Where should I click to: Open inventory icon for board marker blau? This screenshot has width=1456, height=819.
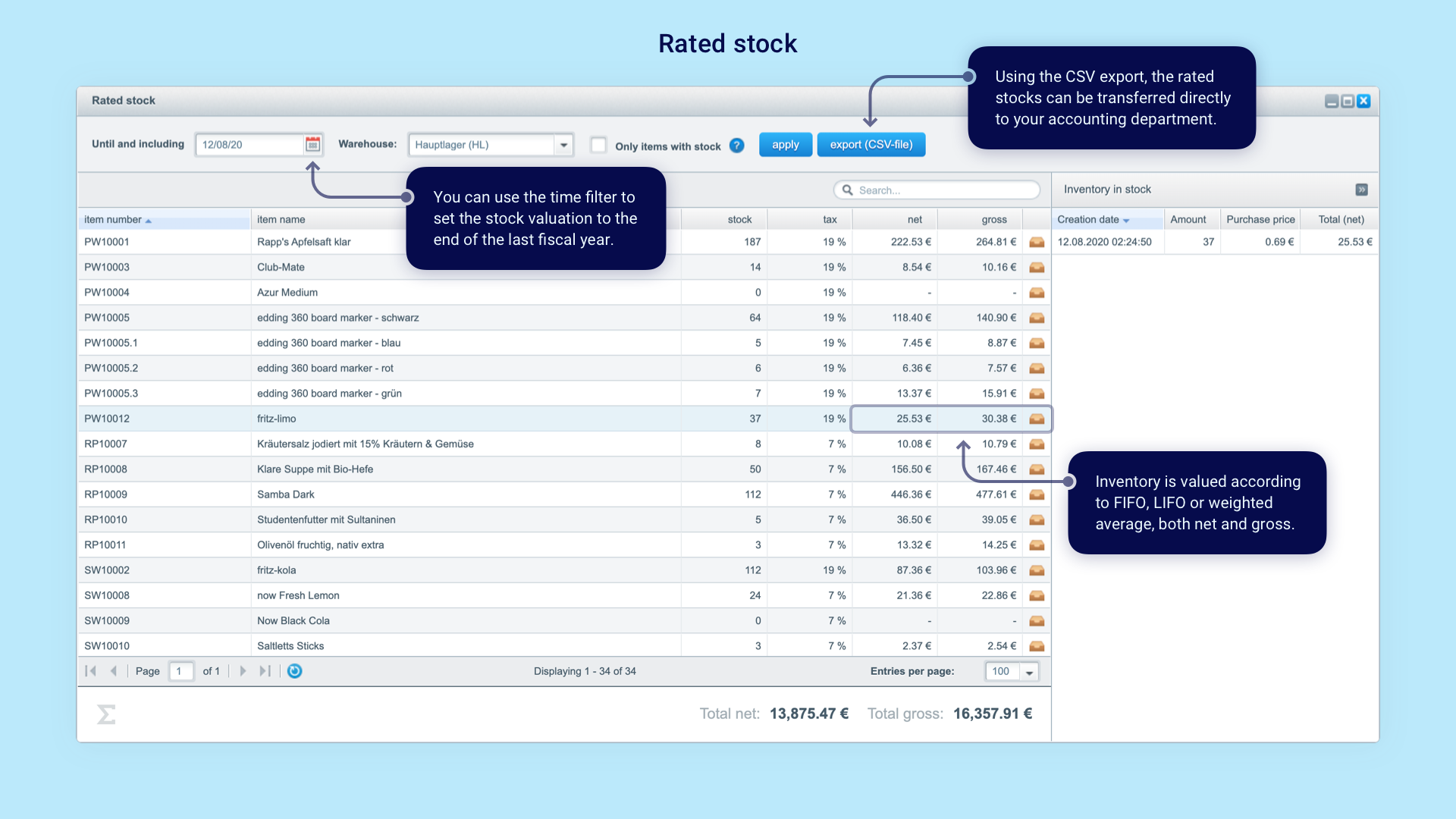1037,343
